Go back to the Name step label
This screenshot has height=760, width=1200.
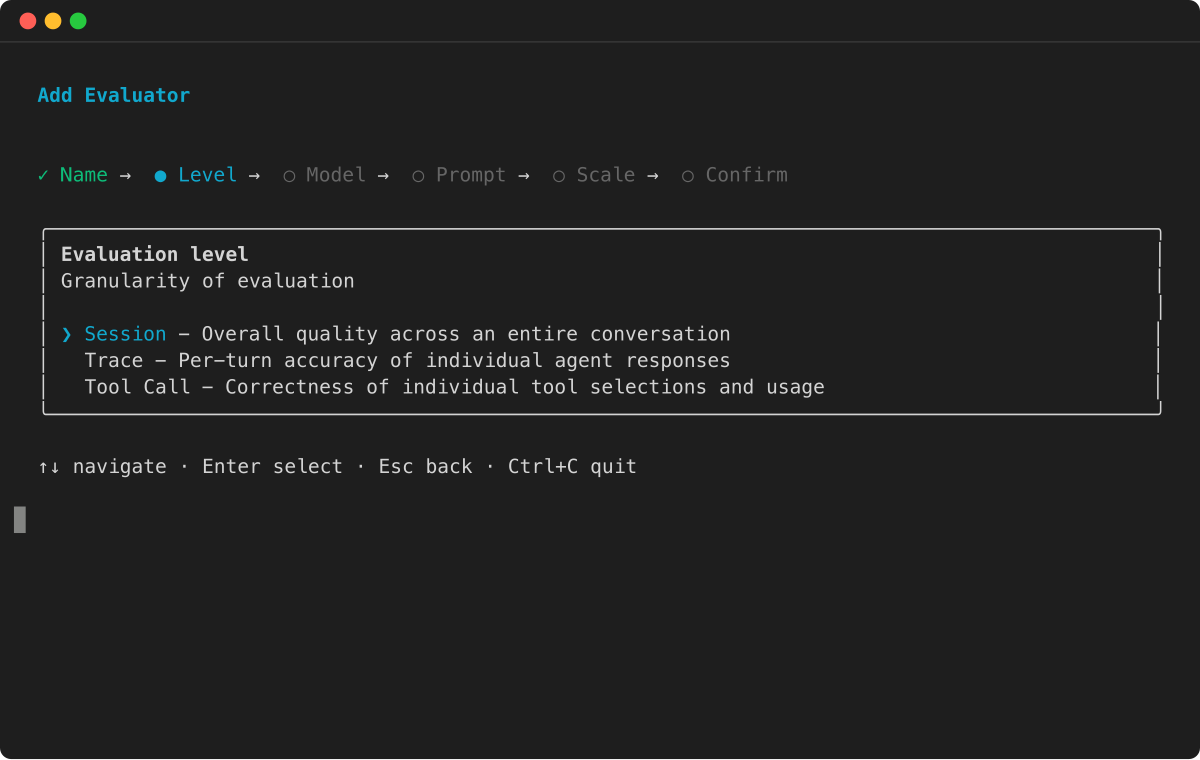pyautogui.click(x=83, y=175)
